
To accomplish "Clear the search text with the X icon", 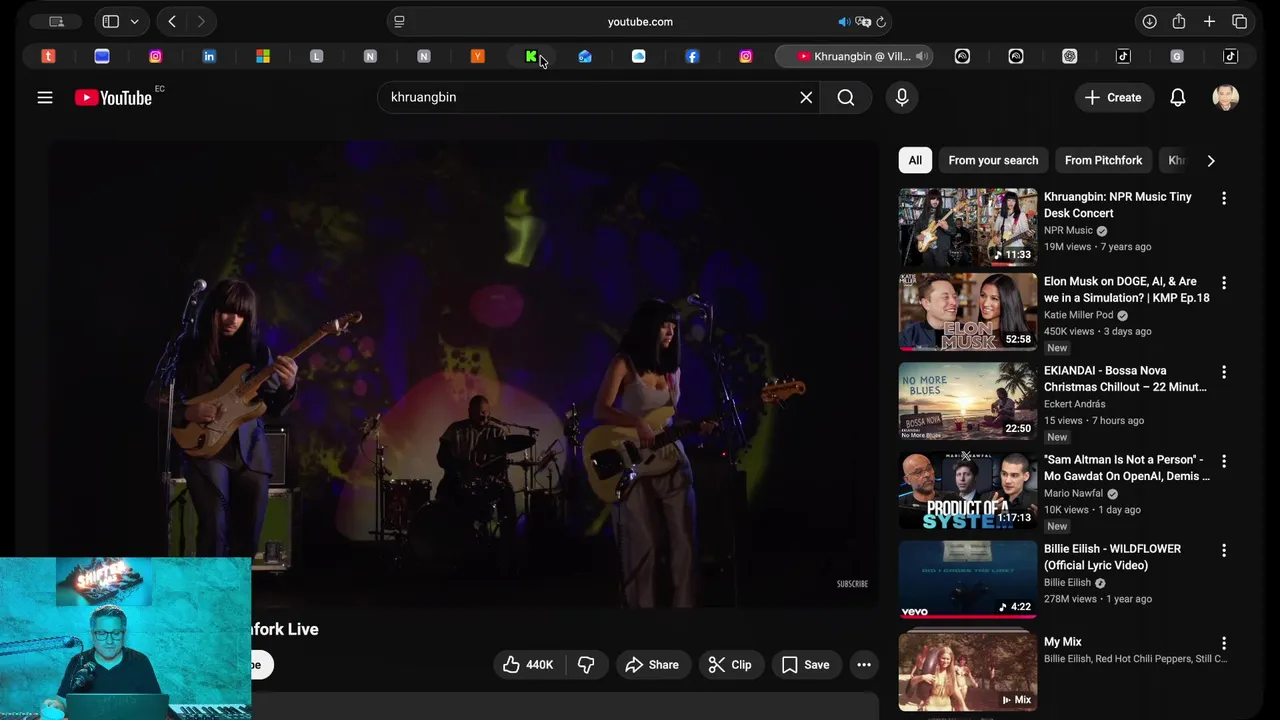I will pyautogui.click(x=806, y=97).
